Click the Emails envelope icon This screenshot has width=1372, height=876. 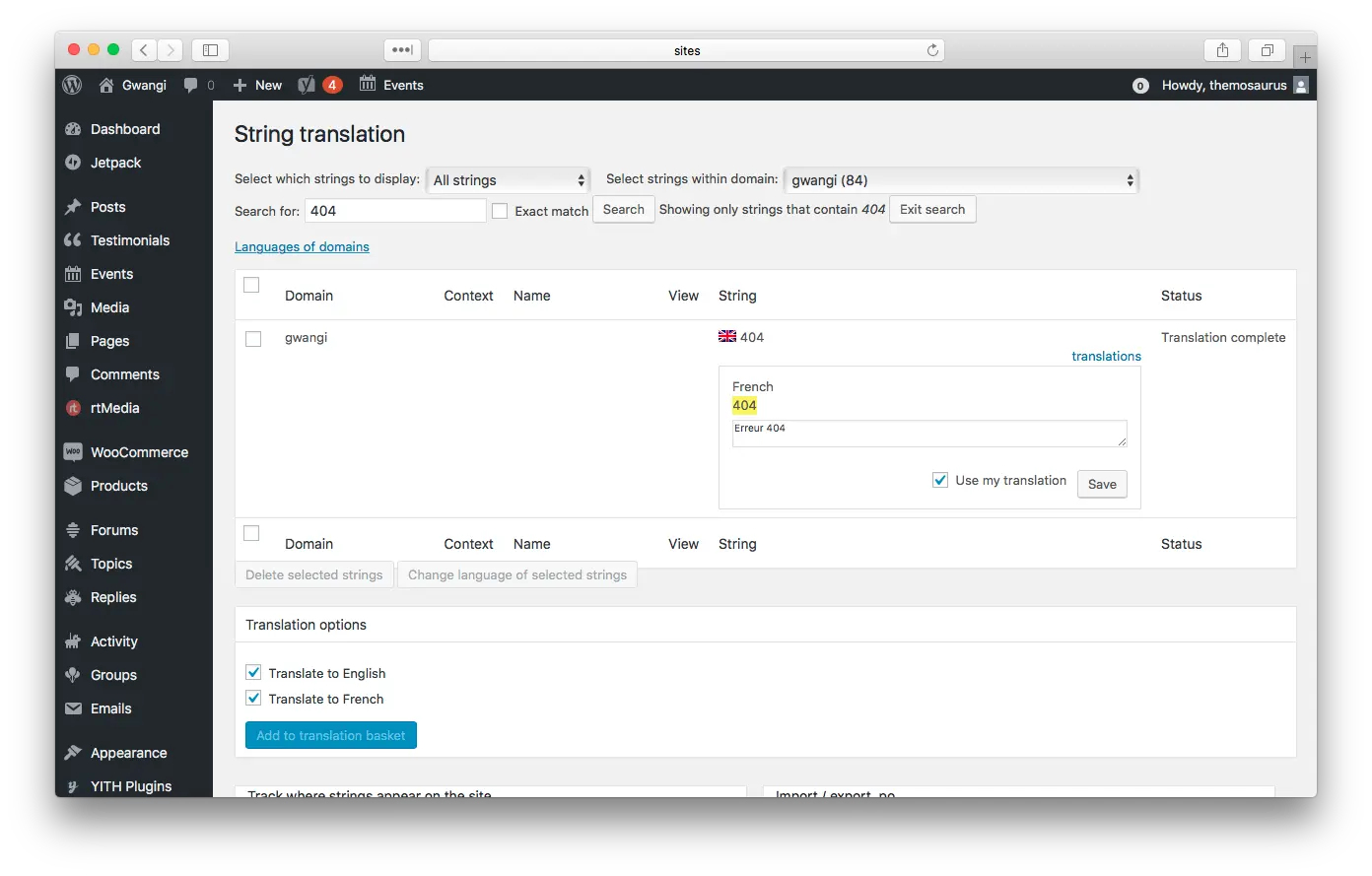pos(73,708)
